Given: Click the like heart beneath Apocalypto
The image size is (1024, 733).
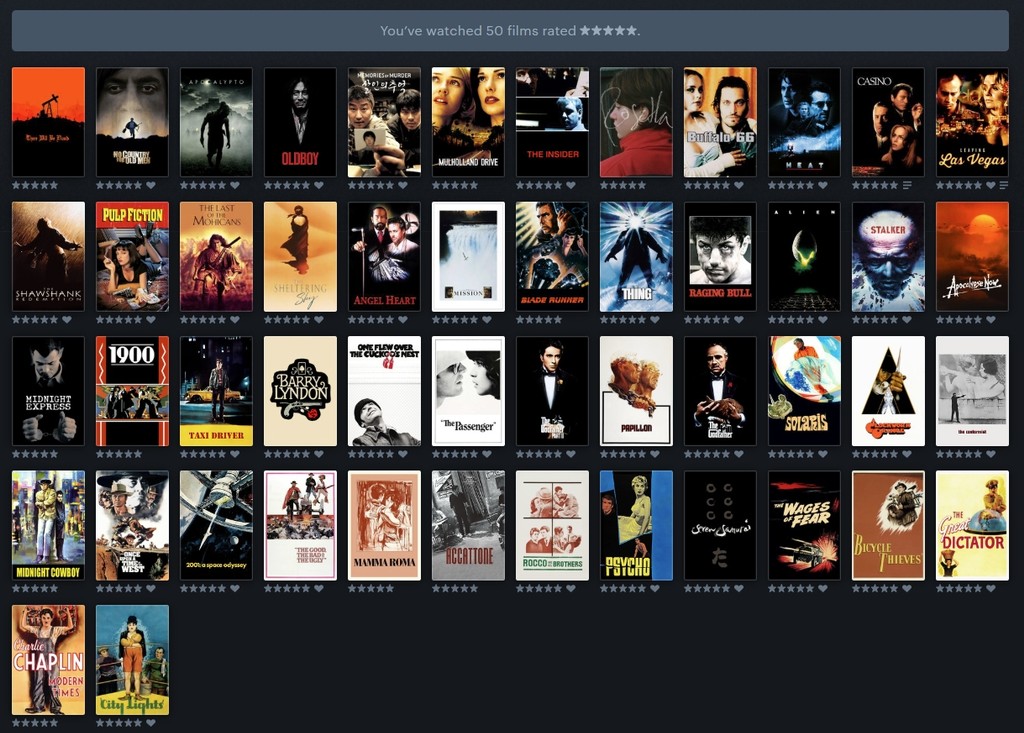Looking at the screenshot, I should point(235,186).
